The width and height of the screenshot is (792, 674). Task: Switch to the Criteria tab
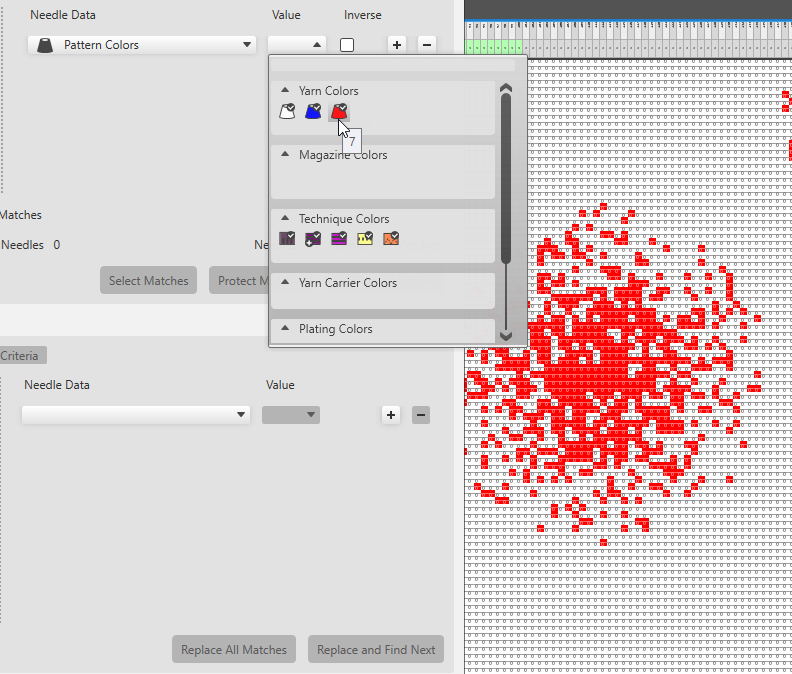coord(21,356)
